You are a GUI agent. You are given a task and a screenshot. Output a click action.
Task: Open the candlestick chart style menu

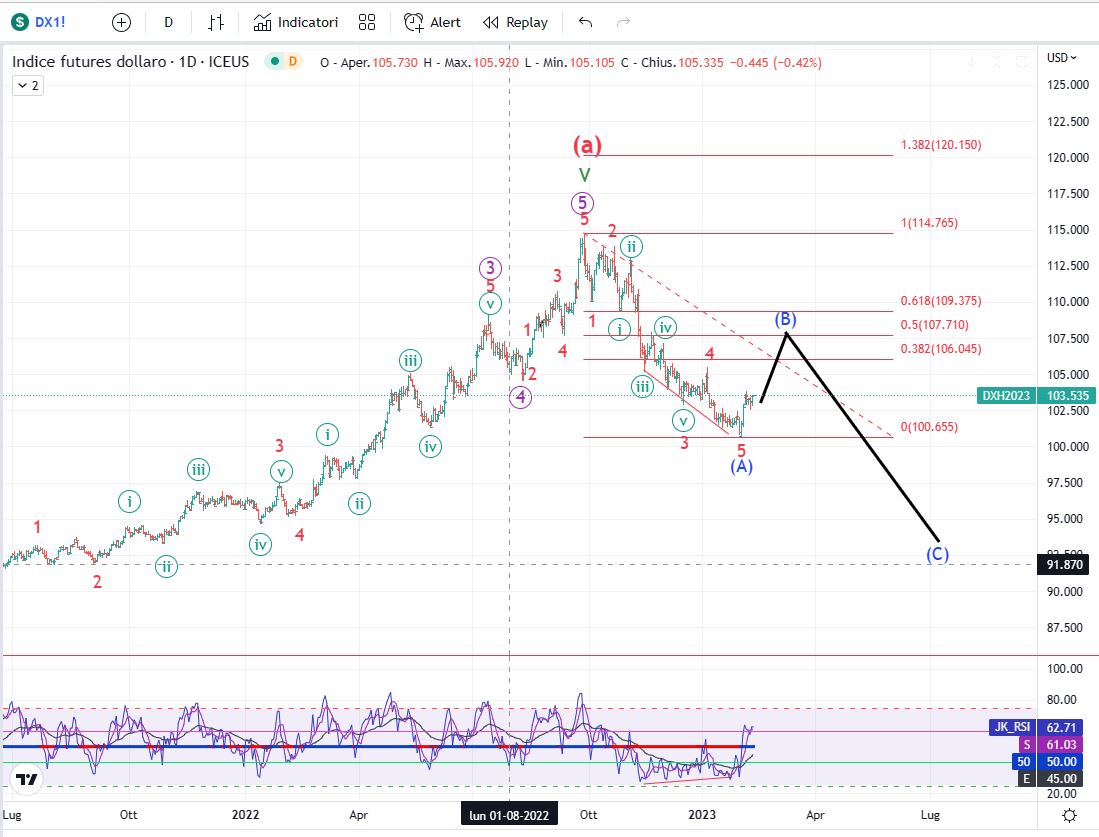click(216, 22)
